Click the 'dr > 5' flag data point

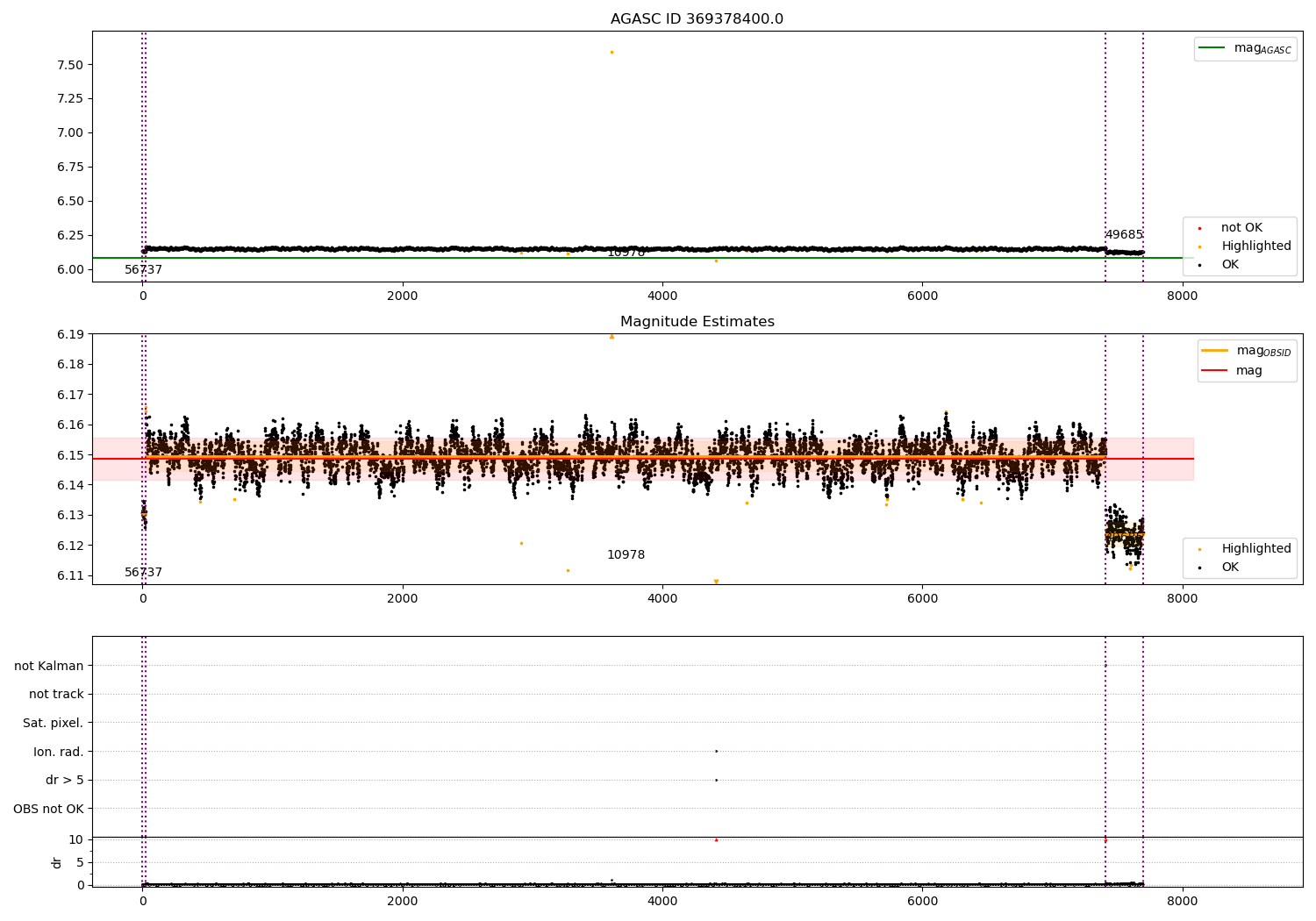pos(716,780)
